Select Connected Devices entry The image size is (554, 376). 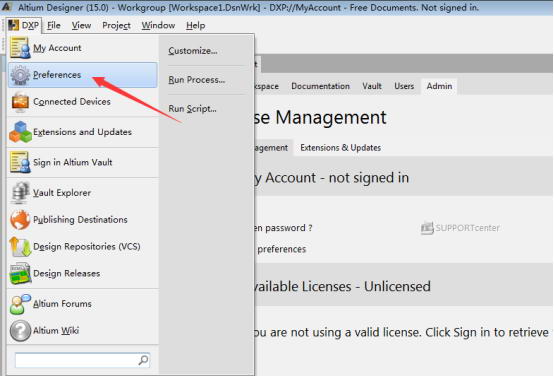pyautogui.click(x=83, y=102)
